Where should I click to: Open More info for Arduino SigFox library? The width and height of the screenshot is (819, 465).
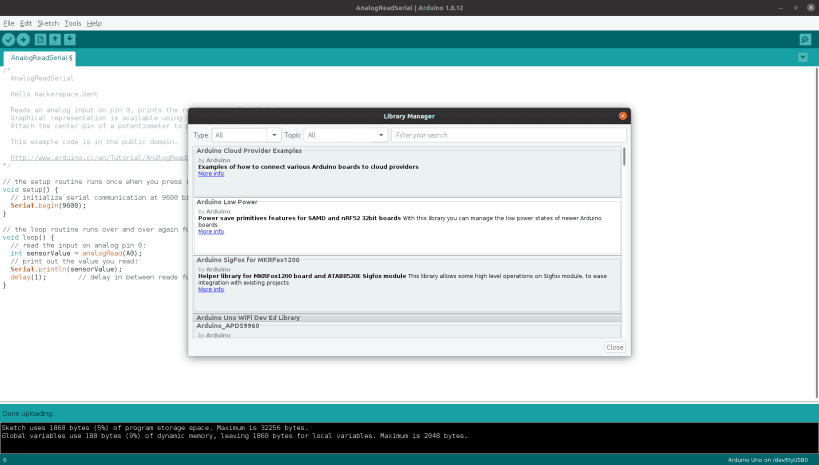point(211,289)
